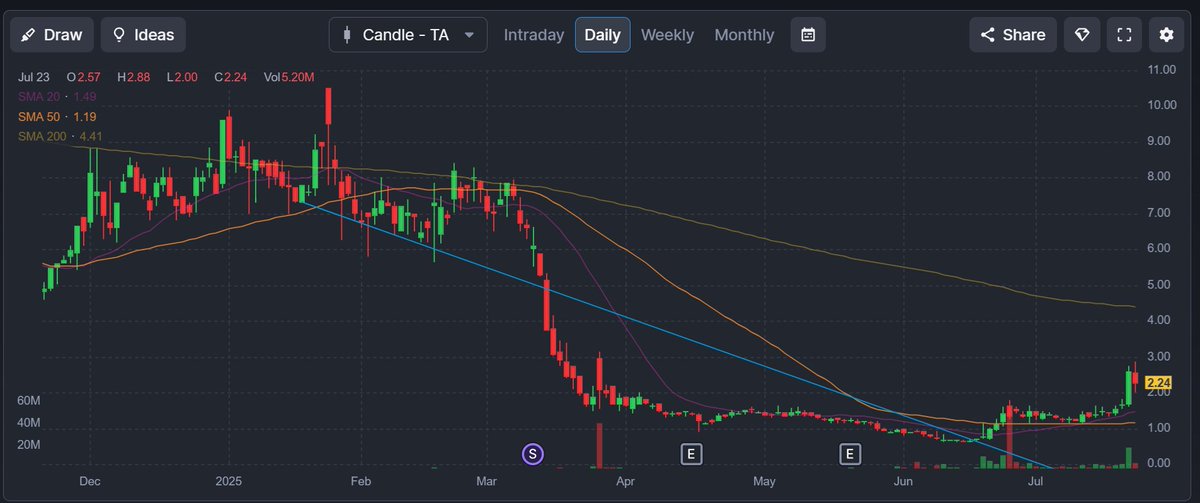Toggle fullscreen chart view icon
This screenshot has width=1200, height=503.
[x=1124, y=35]
